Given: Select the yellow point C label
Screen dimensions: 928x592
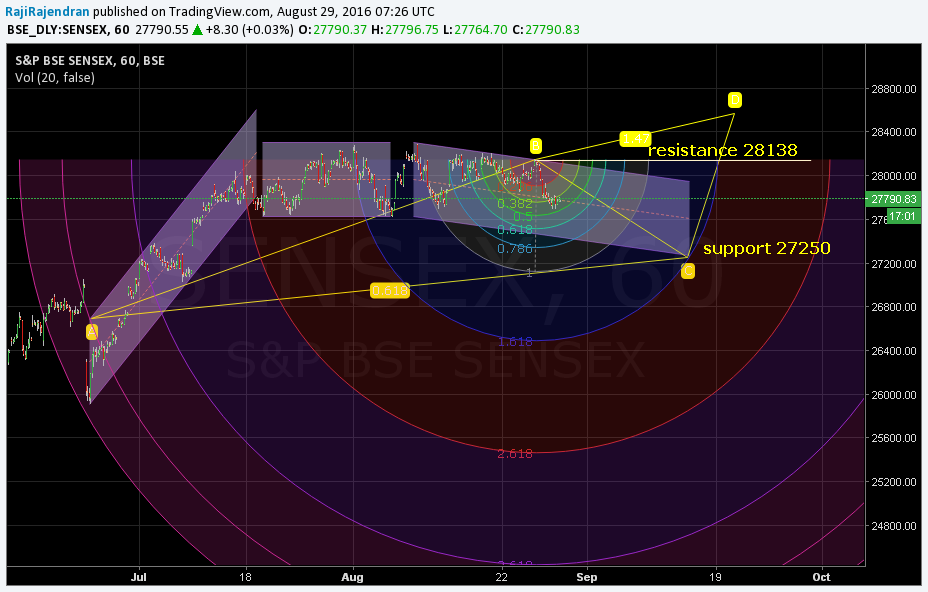Looking at the screenshot, I should point(688,271).
